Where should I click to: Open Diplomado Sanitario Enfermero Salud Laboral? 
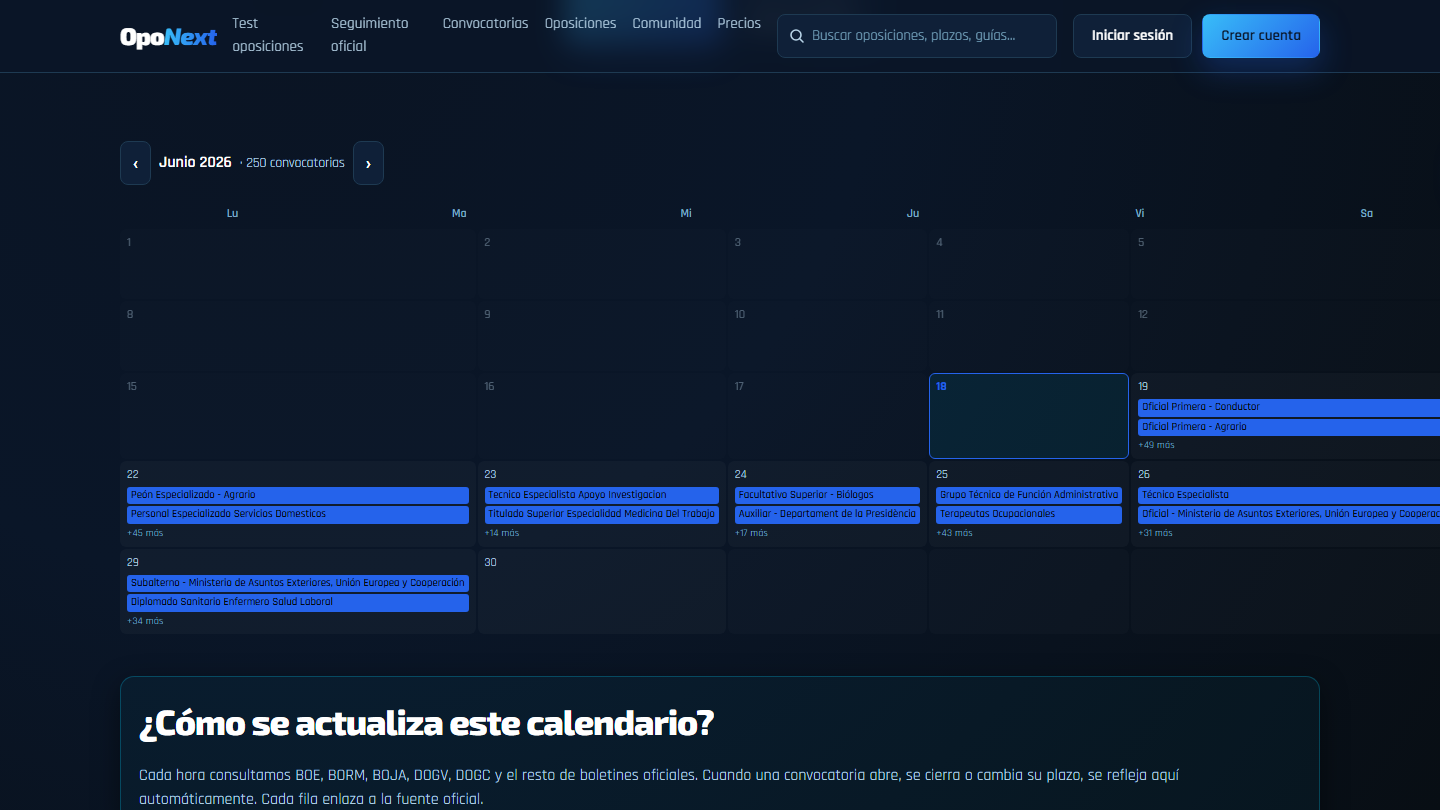pos(298,602)
